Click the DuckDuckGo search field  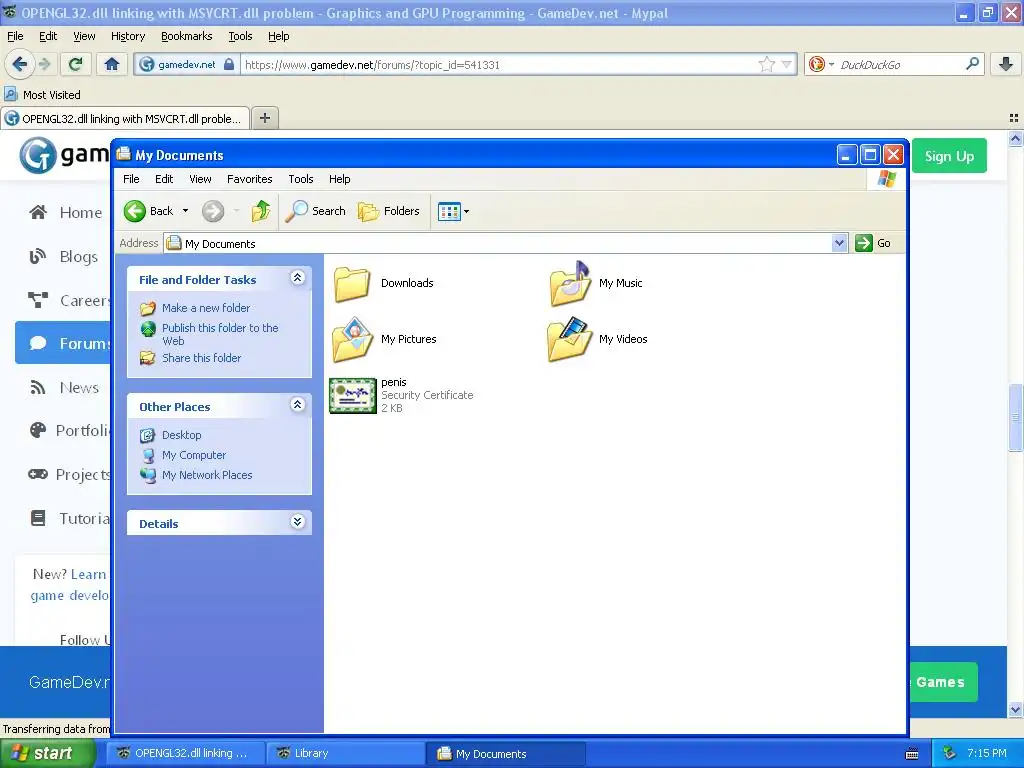[899, 64]
